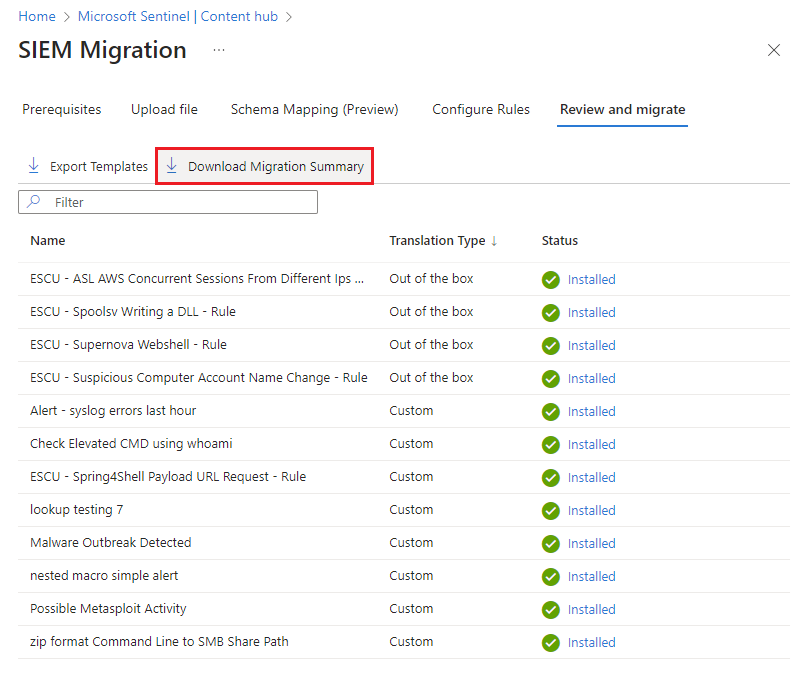Image resolution: width=804 pixels, height=686 pixels.
Task: Go to the Upload file tab
Action: 164,109
